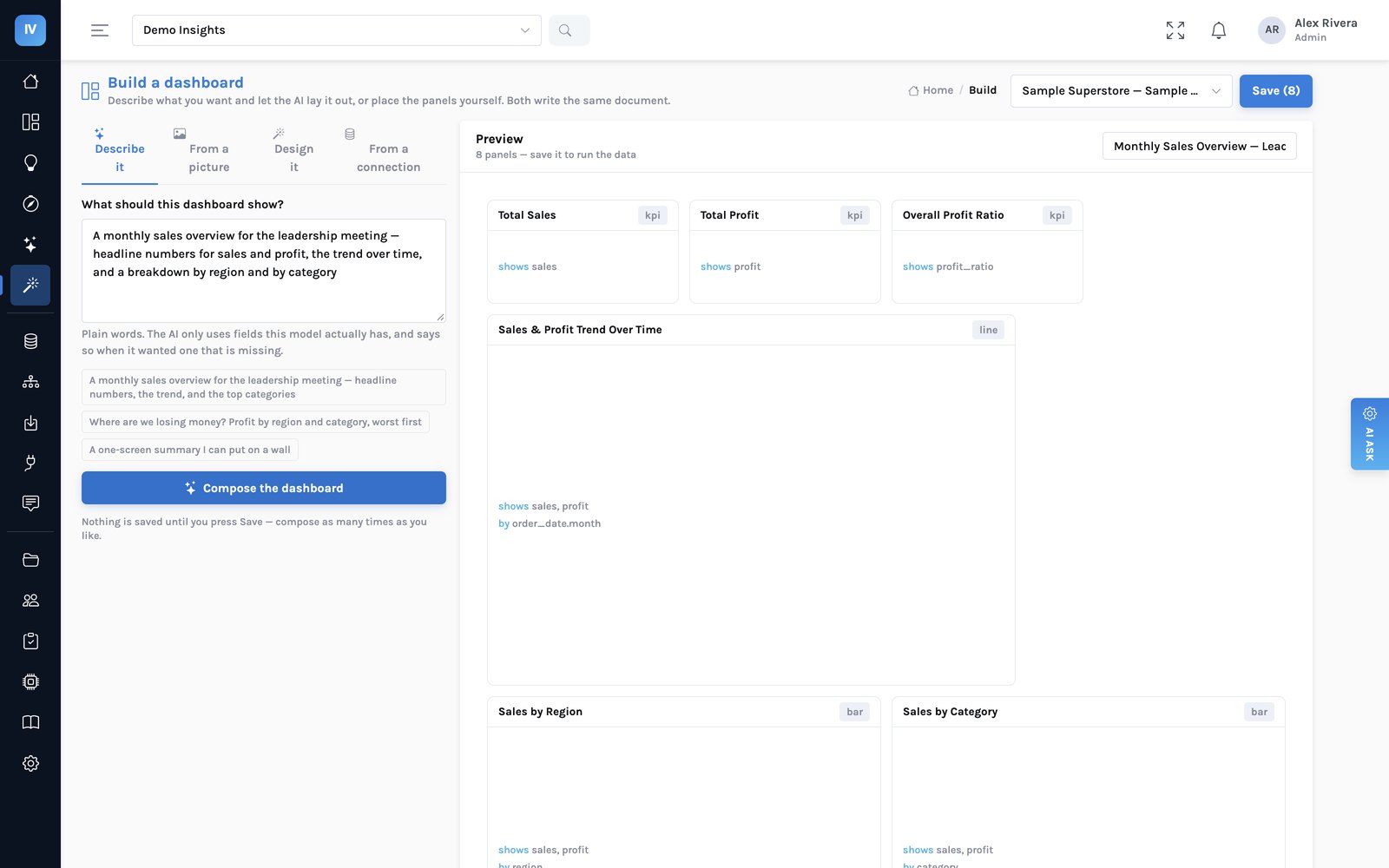The image size is (1389, 868).
Task: Open the plug connections icon in the sidebar
Action: (x=30, y=463)
